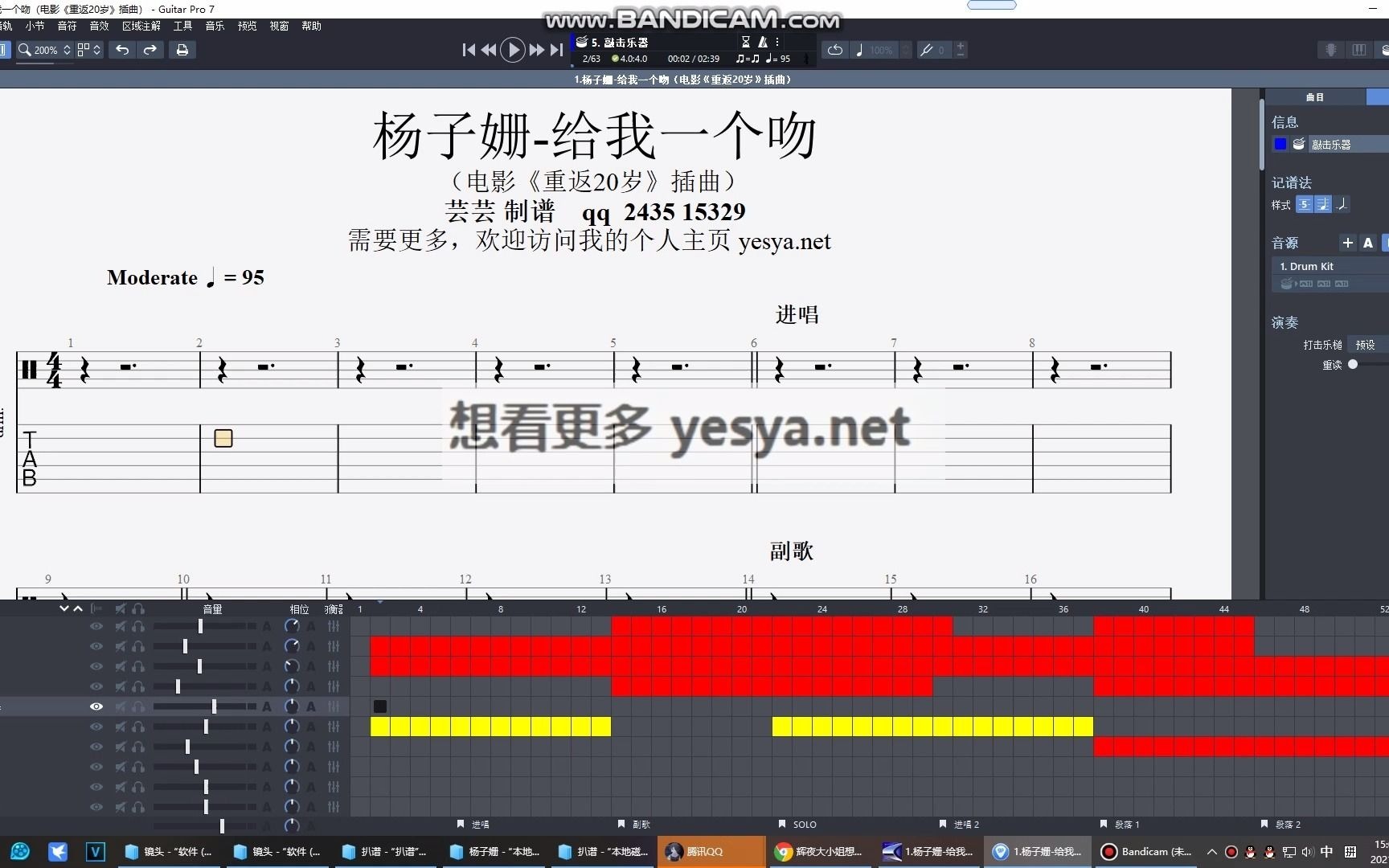1389x868 pixels.
Task: Start playback with the play button
Action: (513, 50)
